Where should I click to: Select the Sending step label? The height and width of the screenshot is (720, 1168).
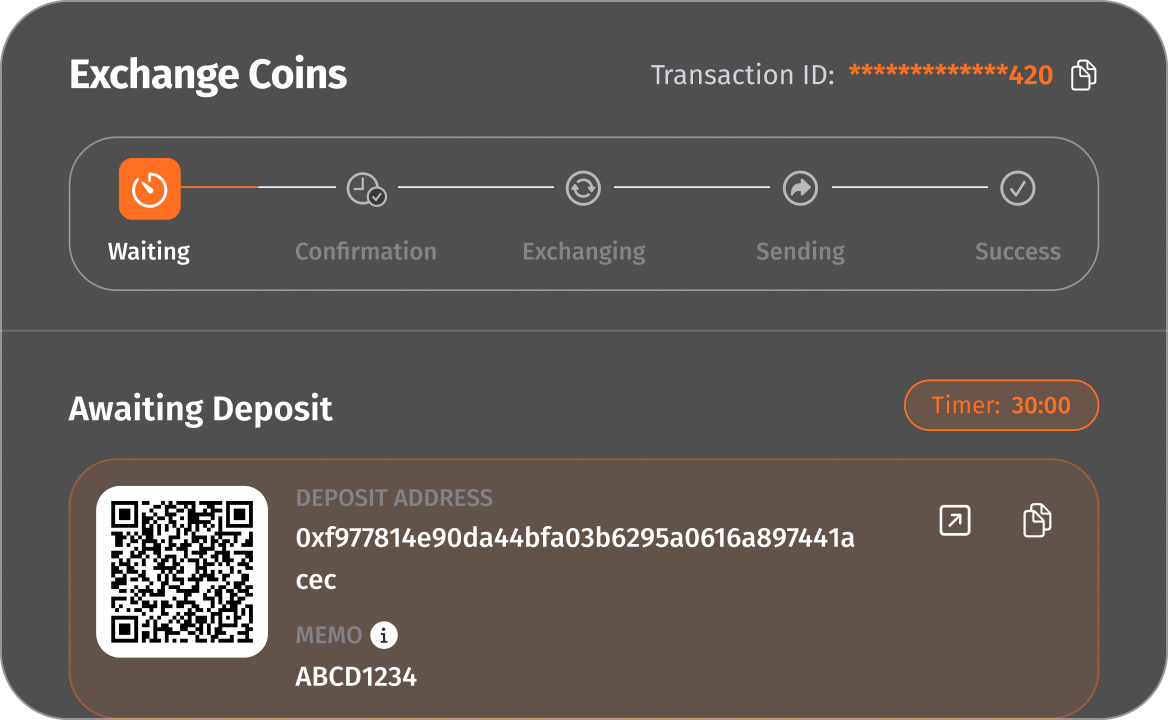coord(800,251)
